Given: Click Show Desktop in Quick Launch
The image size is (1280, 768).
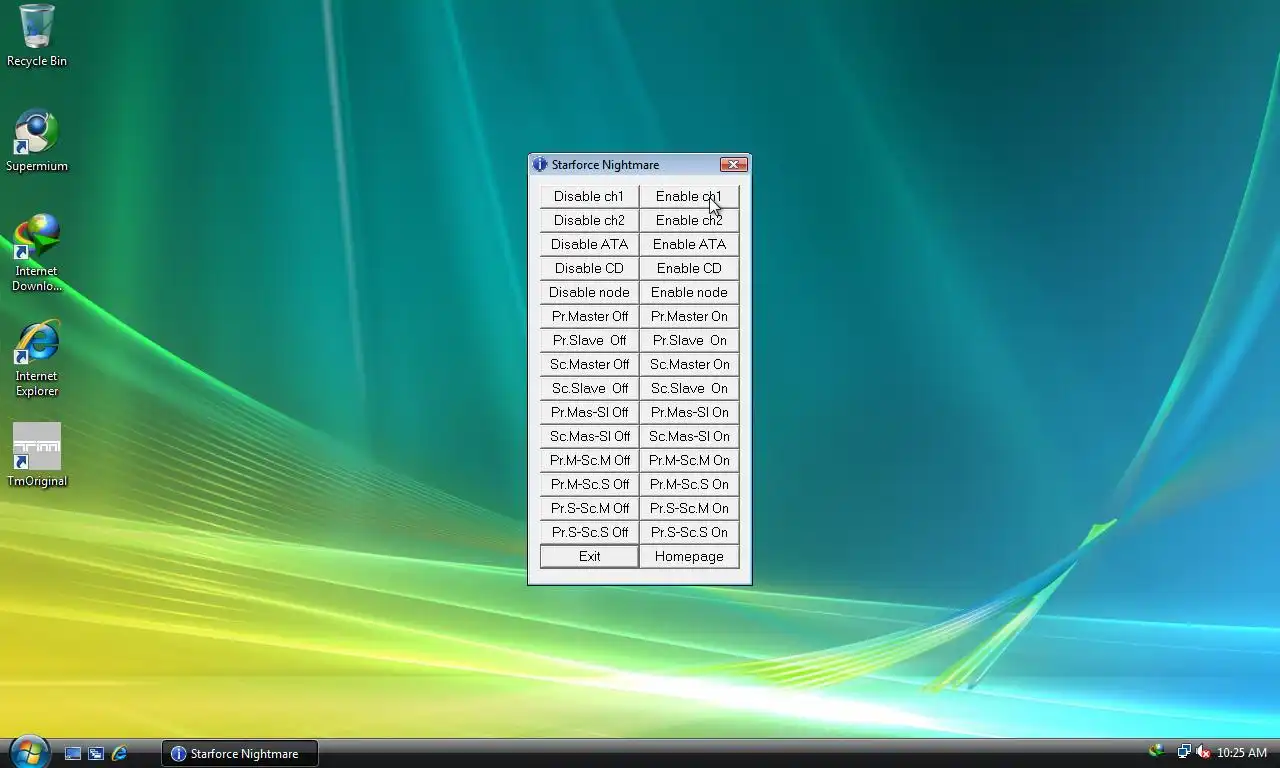Looking at the screenshot, I should (x=73, y=753).
